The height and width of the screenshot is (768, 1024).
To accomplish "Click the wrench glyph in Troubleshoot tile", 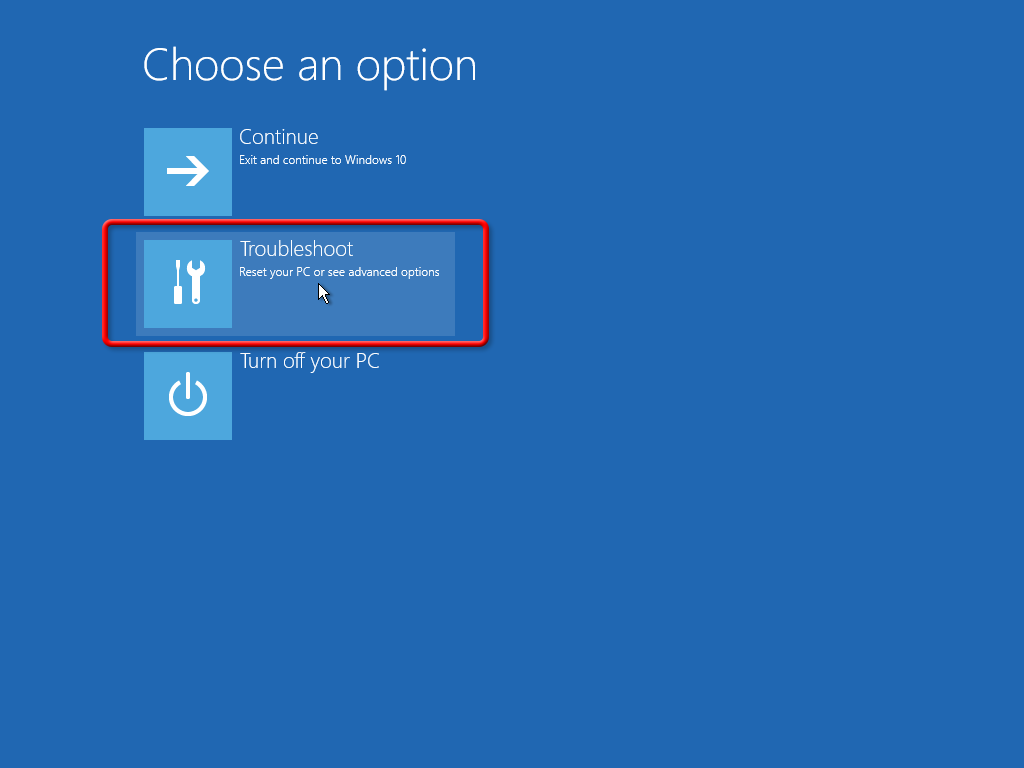I will tap(196, 282).
